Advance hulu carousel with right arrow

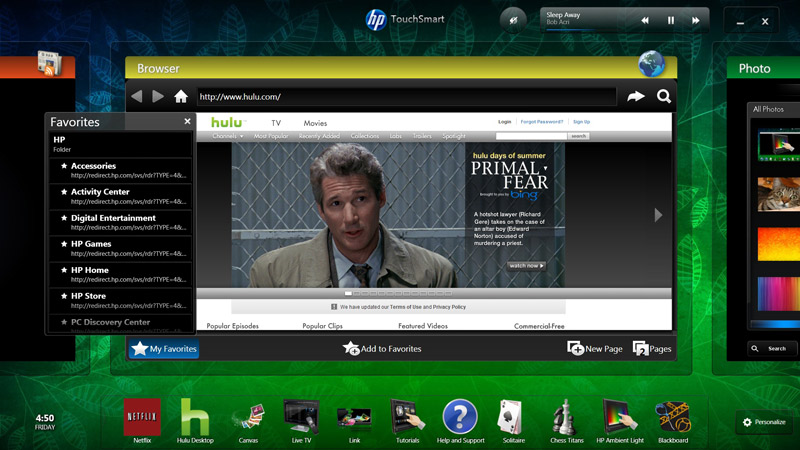click(x=658, y=215)
